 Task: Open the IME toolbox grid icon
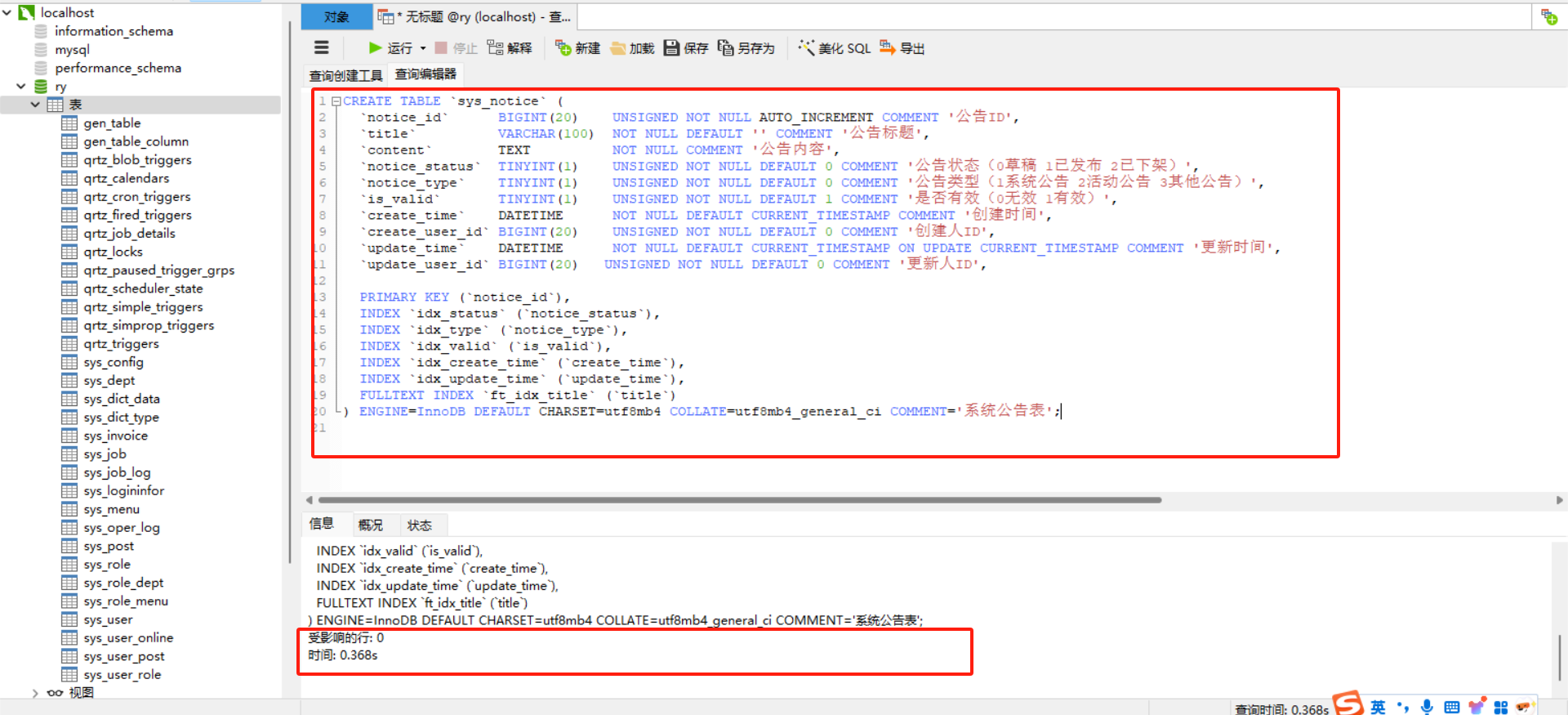1501,708
